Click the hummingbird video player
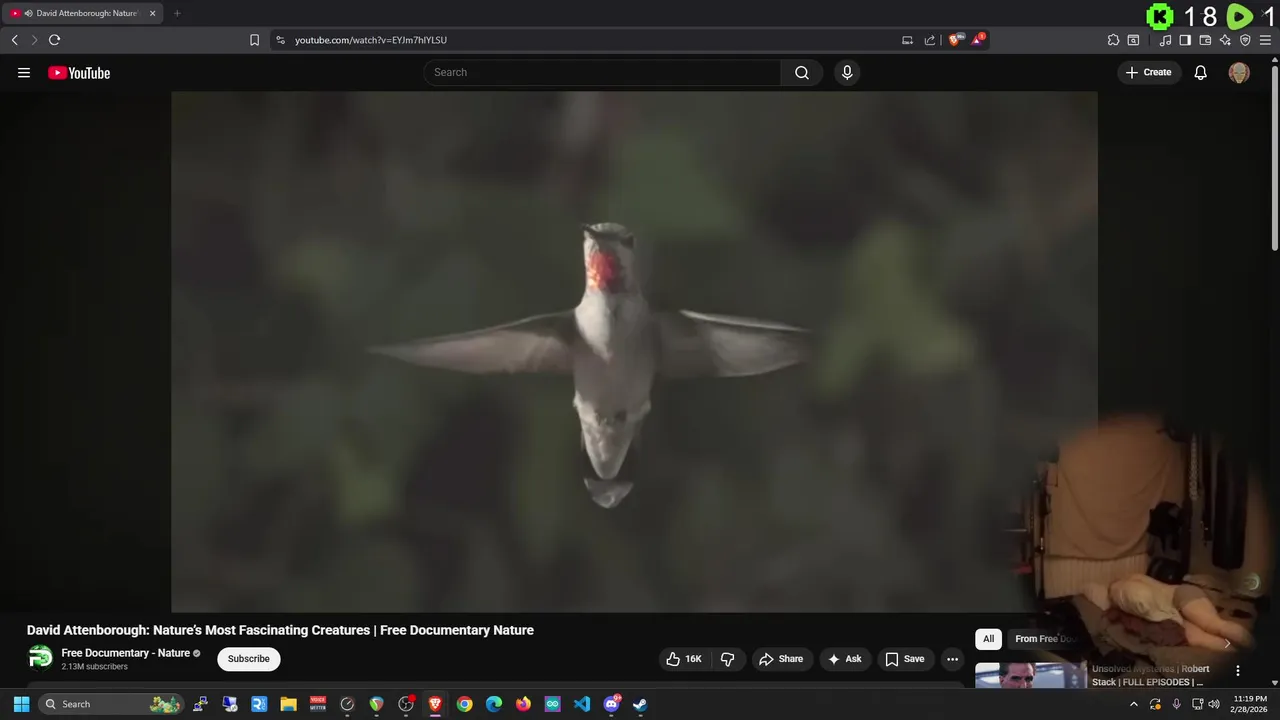The height and width of the screenshot is (720, 1280). pos(634,351)
